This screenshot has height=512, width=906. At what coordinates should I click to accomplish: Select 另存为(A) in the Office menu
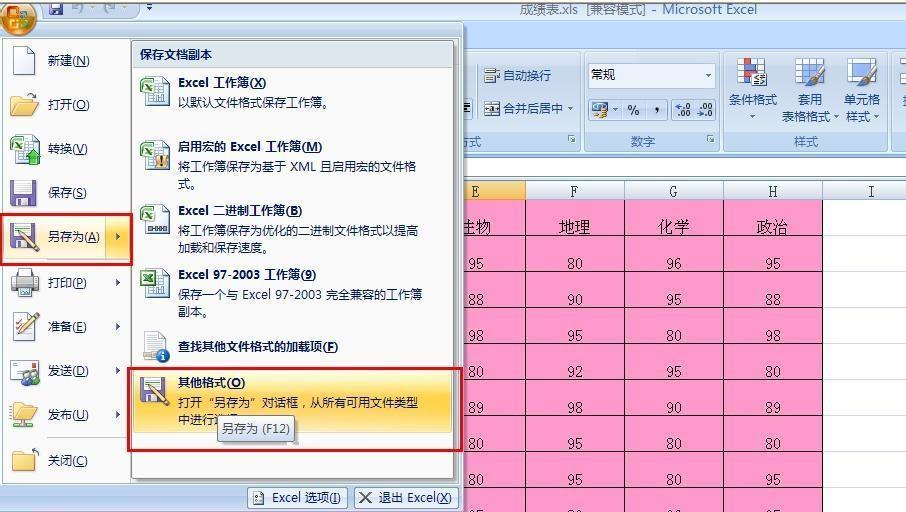pos(54,237)
